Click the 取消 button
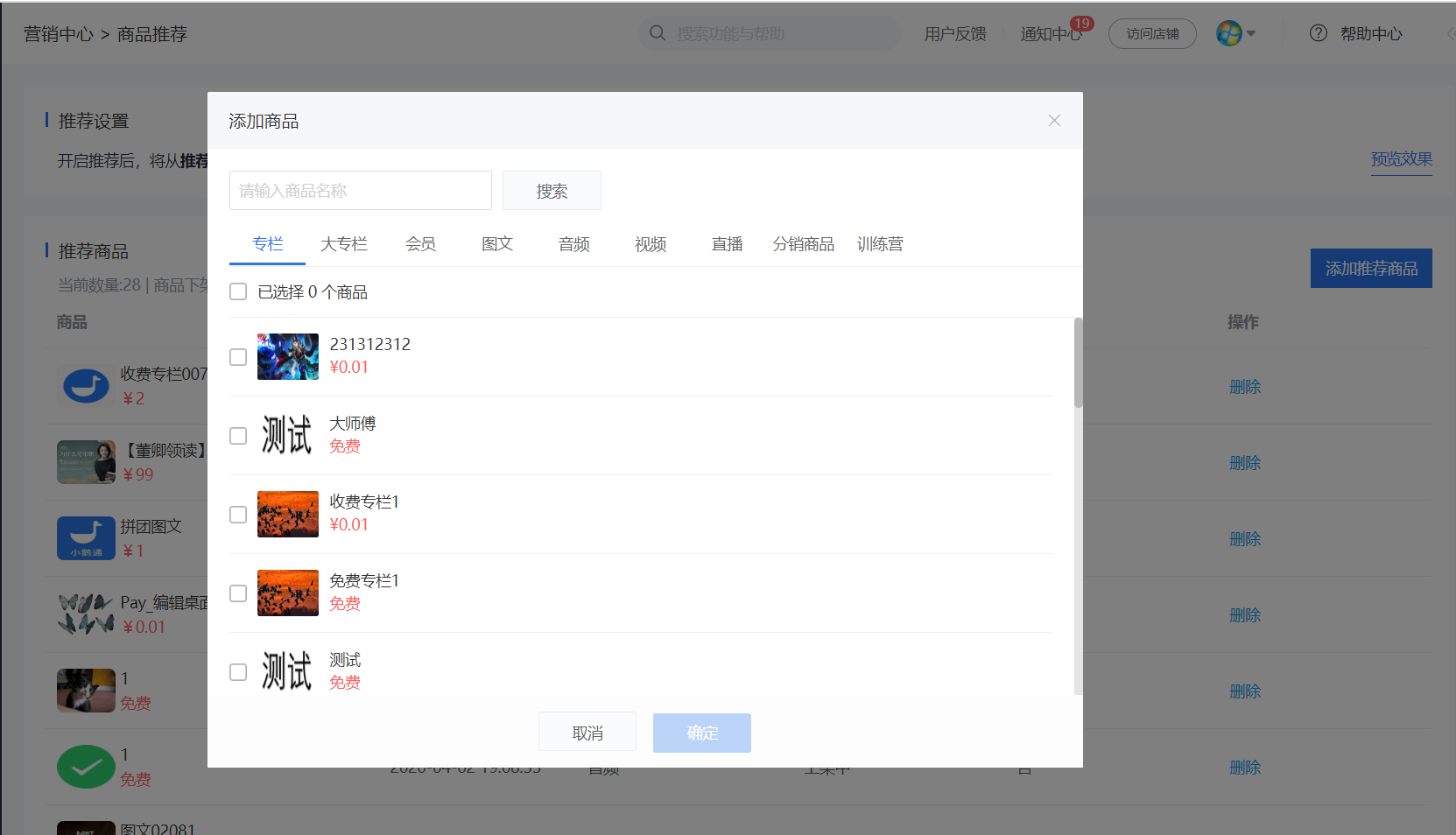This screenshot has height=835, width=1456. point(587,733)
